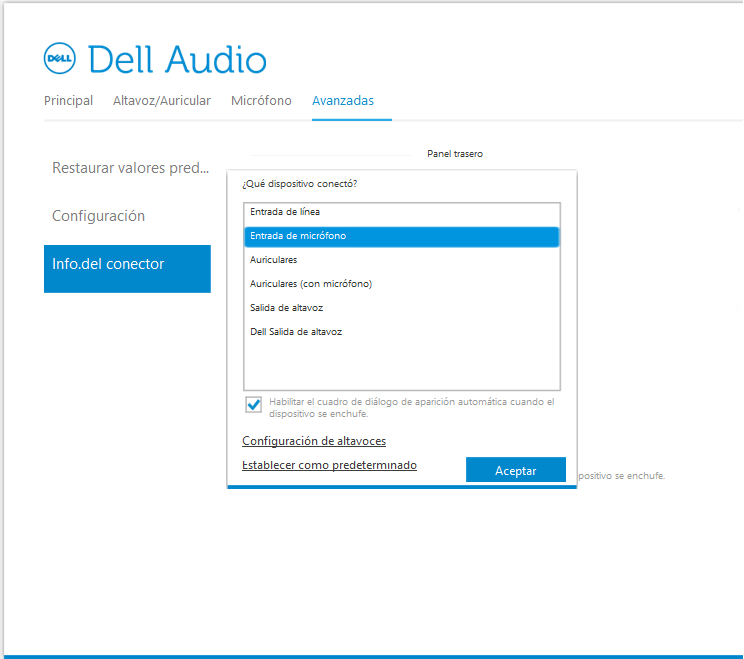Switch to the Altavoz/Auricular tab
This screenshot has width=744, height=659.
[x=162, y=101]
